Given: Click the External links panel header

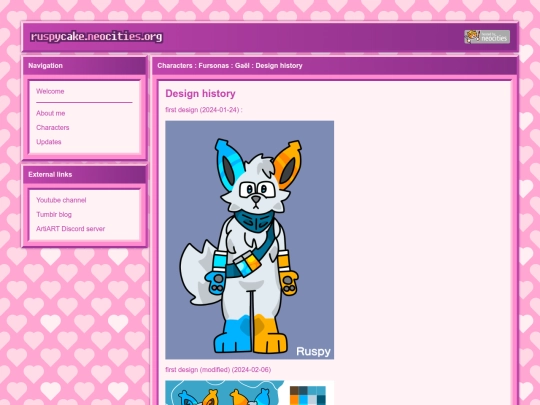Looking at the screenshot, I should click(85, 175).
